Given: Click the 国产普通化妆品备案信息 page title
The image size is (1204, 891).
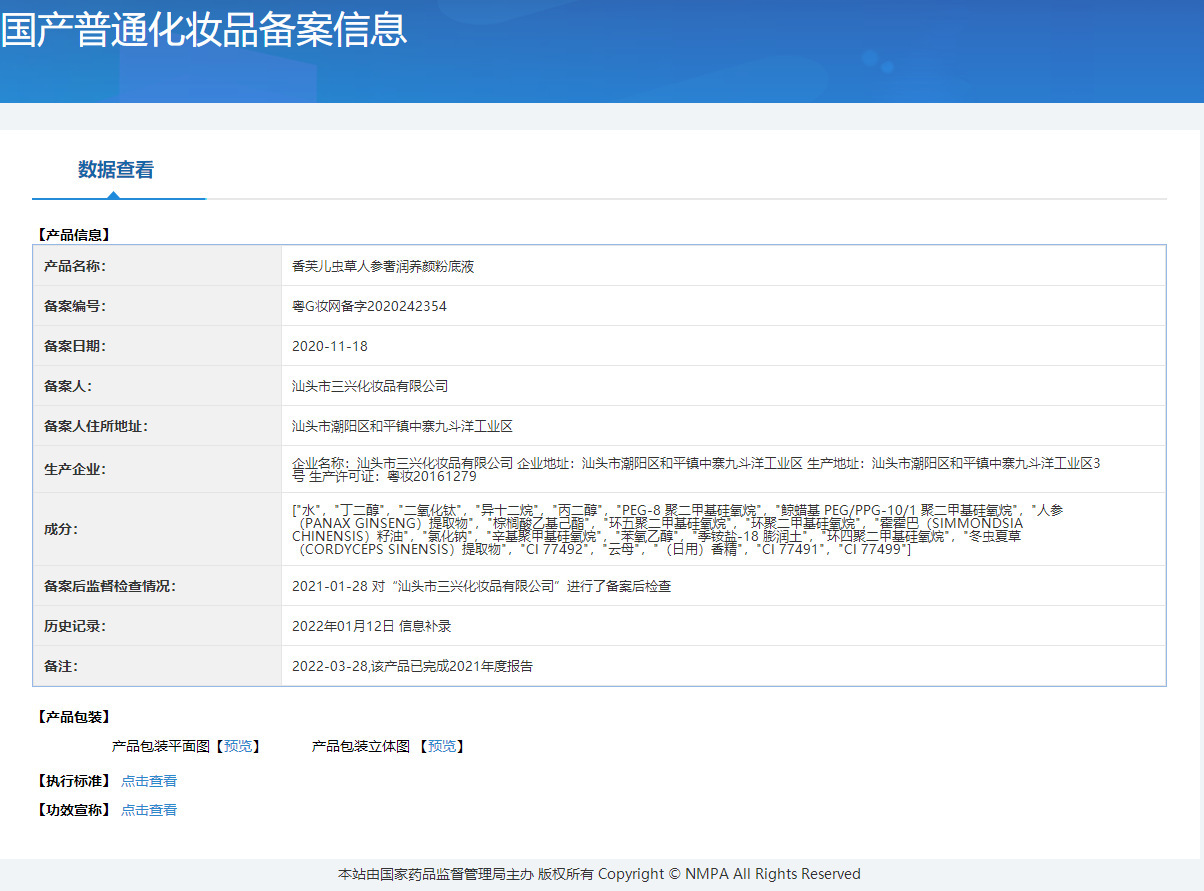Looking at the screenshot, I should pos(204,29).
